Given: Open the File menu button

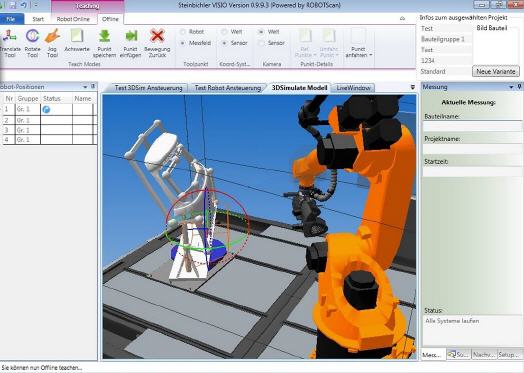Looking at the screenshot, I should coord(11,19).
